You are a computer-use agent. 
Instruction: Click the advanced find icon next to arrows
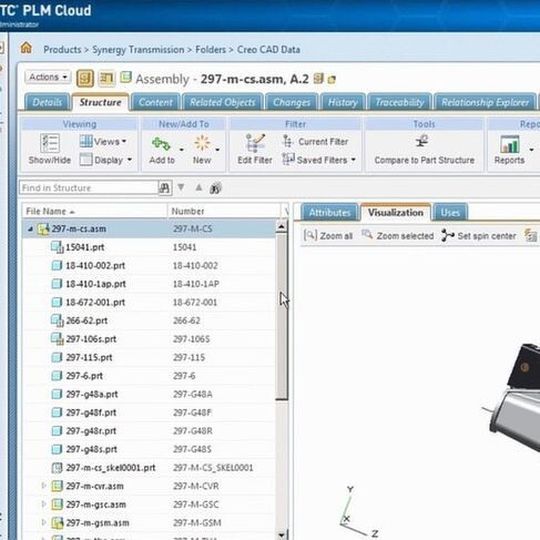[216, 188]
